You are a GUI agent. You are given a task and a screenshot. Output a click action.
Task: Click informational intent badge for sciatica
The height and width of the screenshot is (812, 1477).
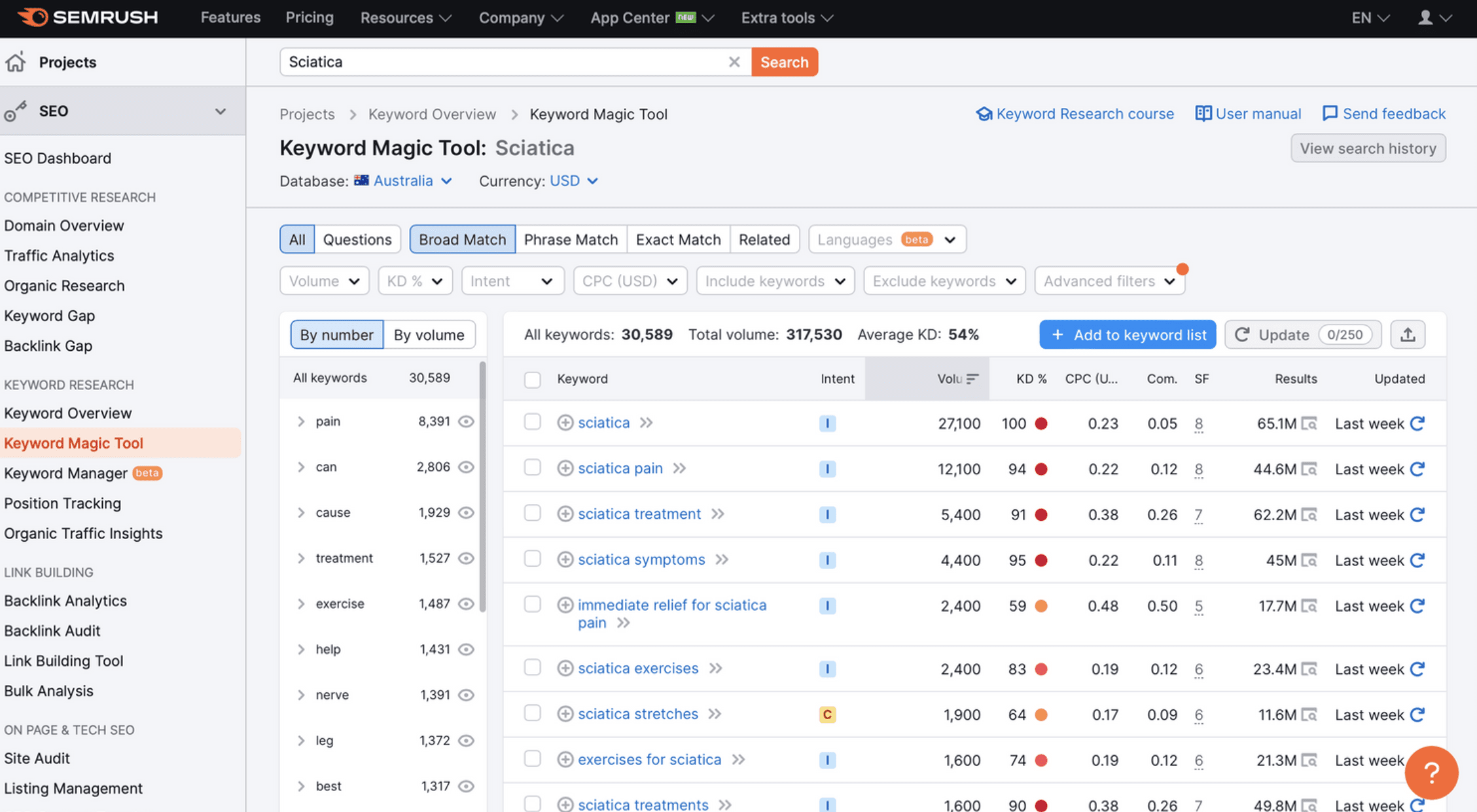click(827, 423)
